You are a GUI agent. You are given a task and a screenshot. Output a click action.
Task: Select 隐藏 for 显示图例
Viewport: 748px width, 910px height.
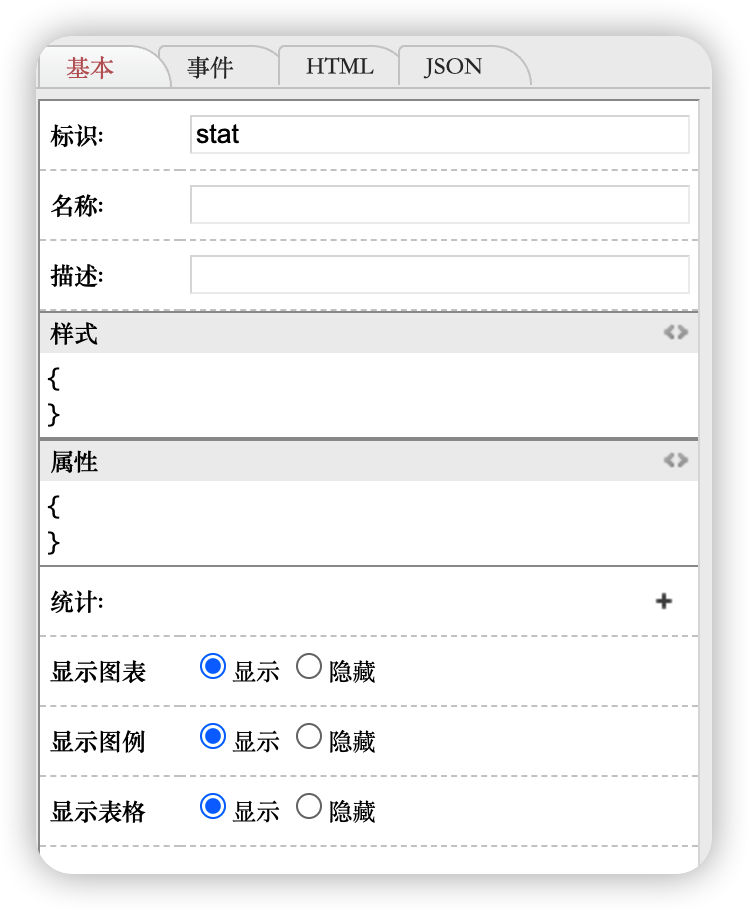pos(309,737)
